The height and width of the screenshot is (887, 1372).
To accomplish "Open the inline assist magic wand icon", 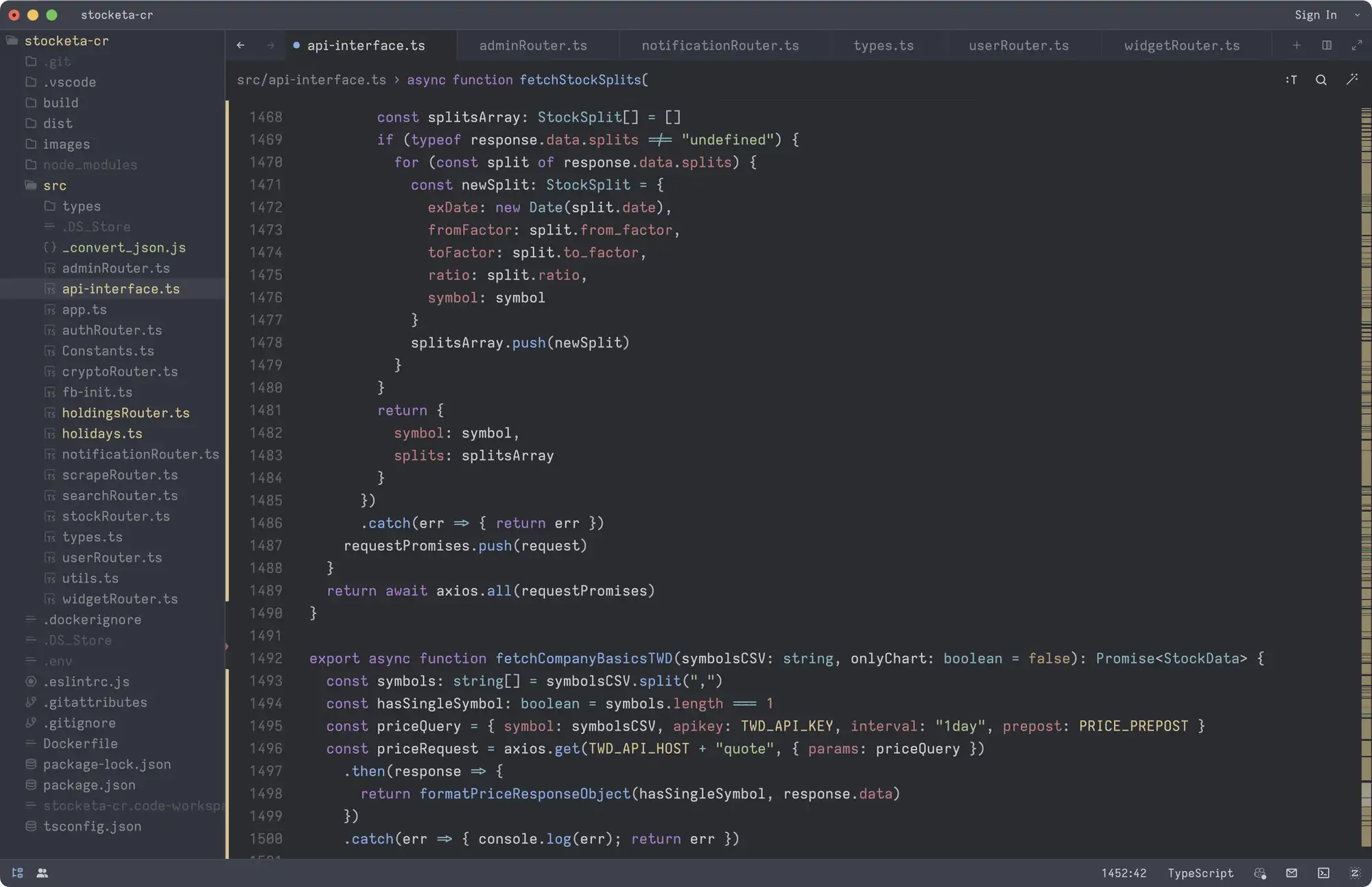I will coord(1351,80).
